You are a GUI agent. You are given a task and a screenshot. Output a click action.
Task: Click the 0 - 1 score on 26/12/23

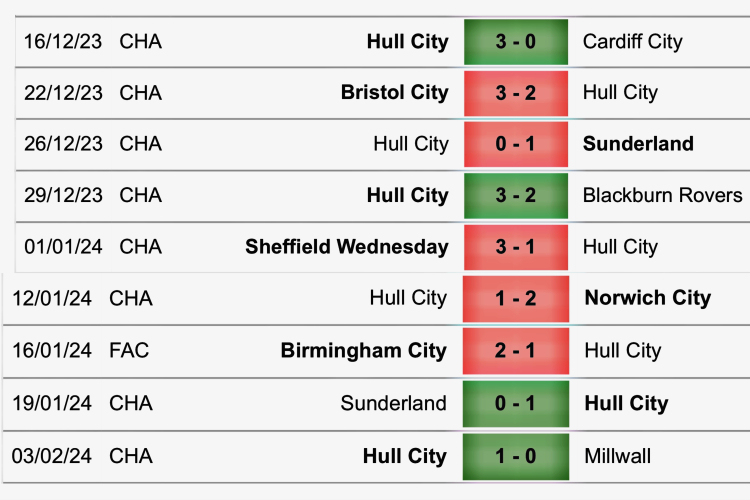(x=515, y=144)
